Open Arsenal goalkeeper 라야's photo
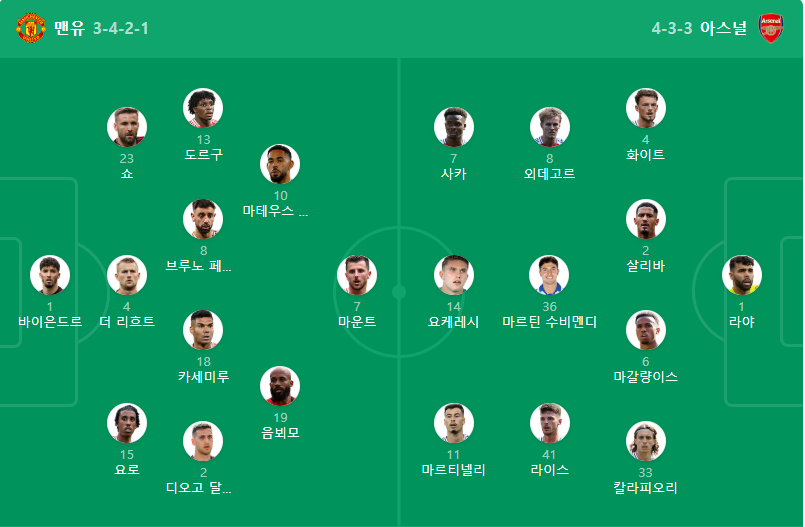This screenshot has width=805, height=527. 741,275
